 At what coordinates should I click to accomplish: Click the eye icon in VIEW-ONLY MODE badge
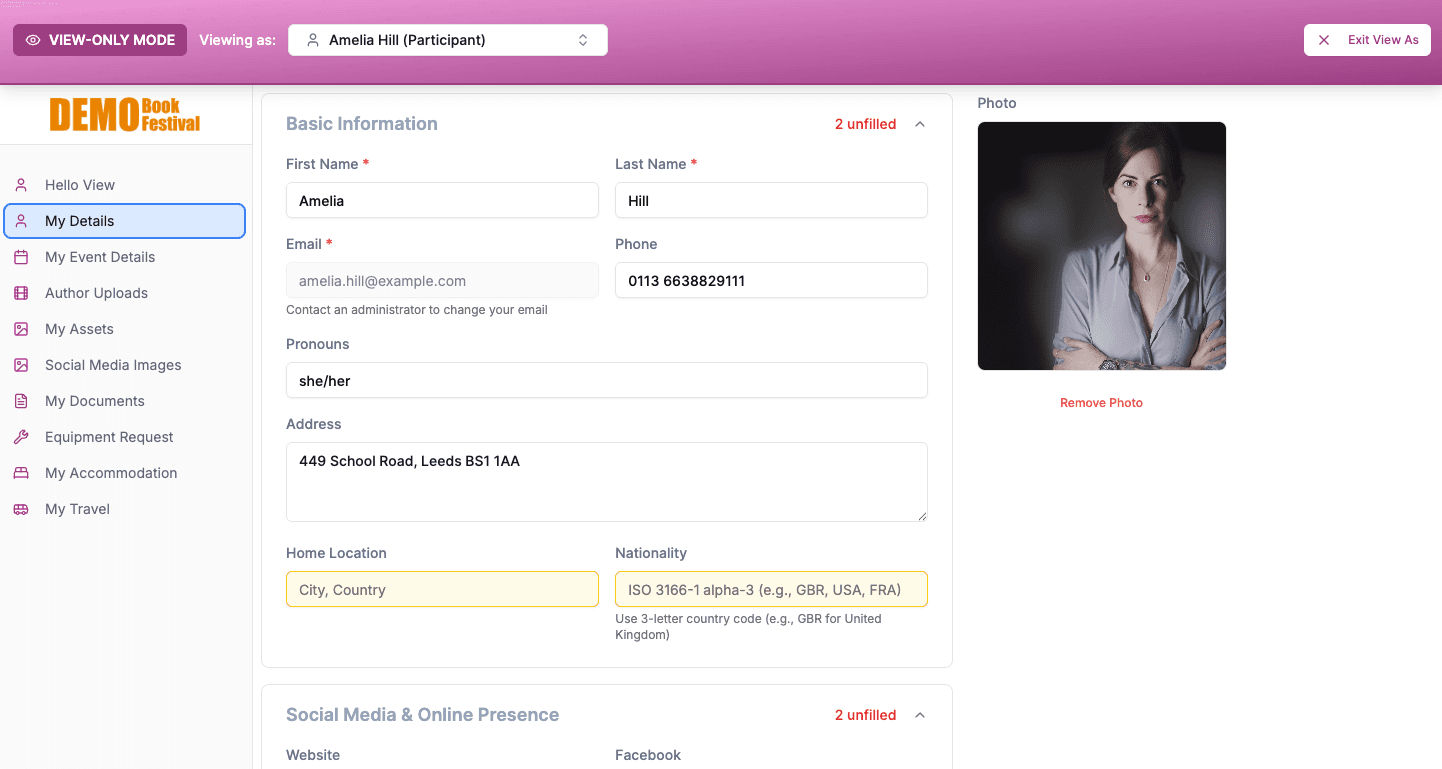click(x=33, y=39)
